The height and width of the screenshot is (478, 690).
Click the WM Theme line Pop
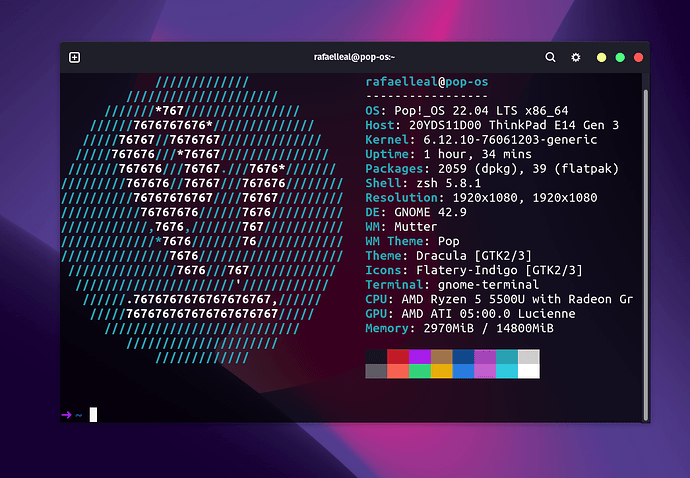click(x=412, y=241)
